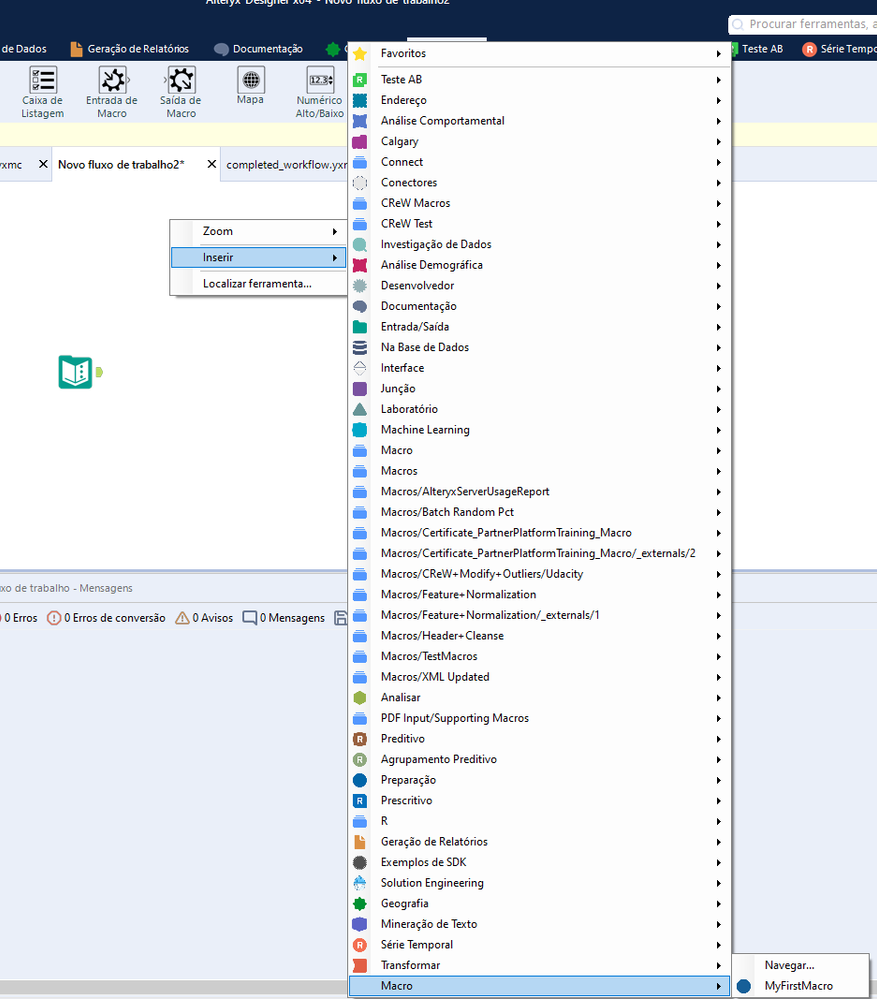Open the Documentação palette tab
Viewport: 877px width, 999px height.
tap(259, 49)
